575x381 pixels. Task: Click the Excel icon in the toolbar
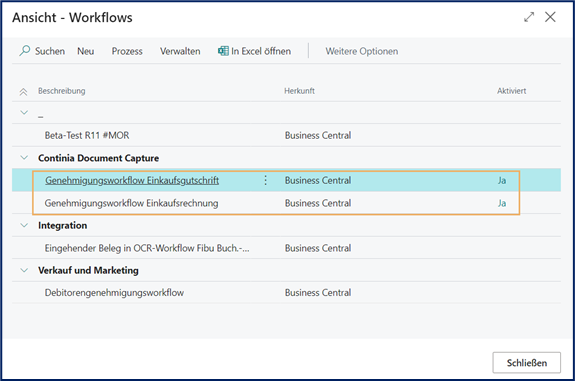pos(223,51)
